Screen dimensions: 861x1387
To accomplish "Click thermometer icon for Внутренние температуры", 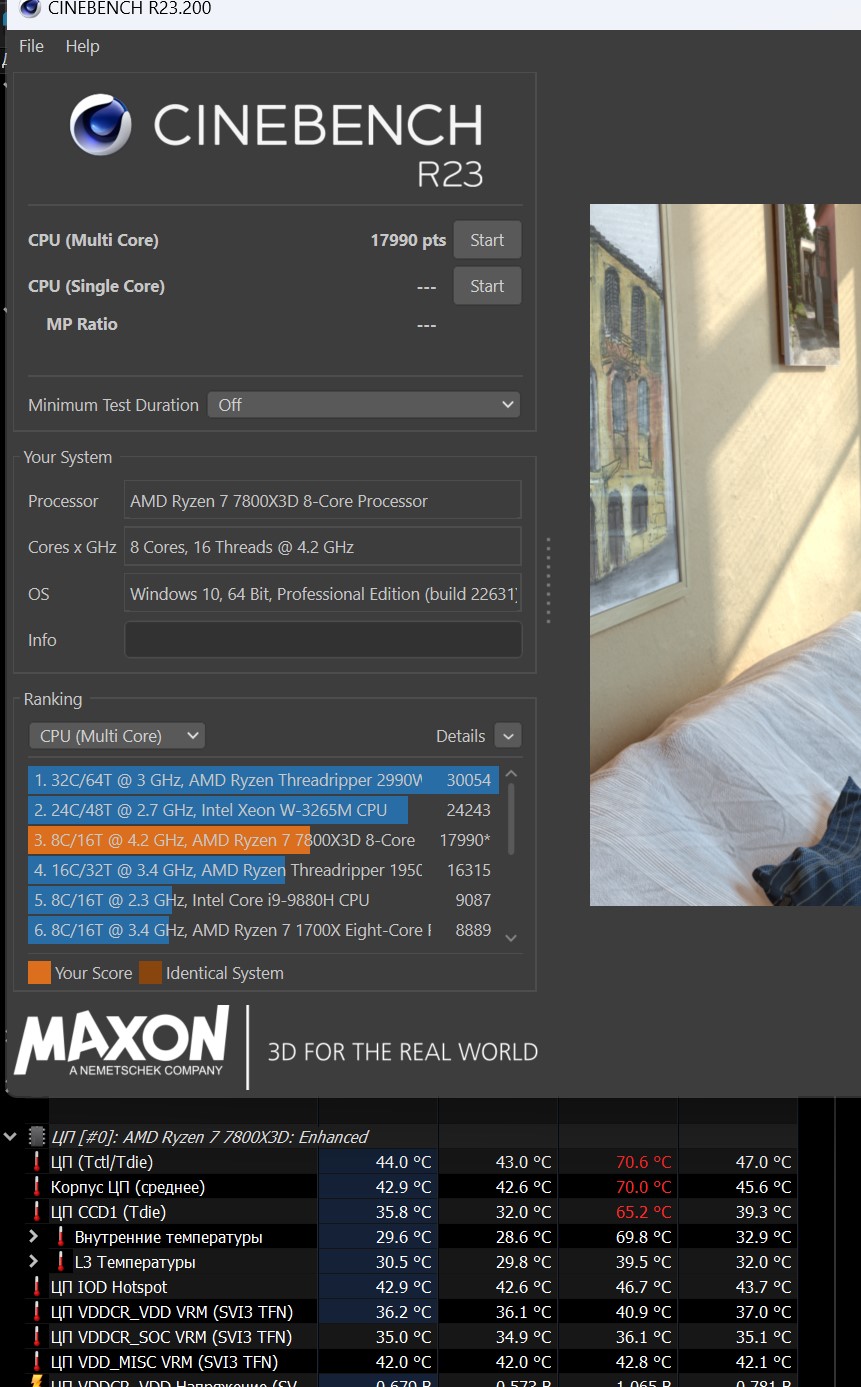I will click(61, 1237).
